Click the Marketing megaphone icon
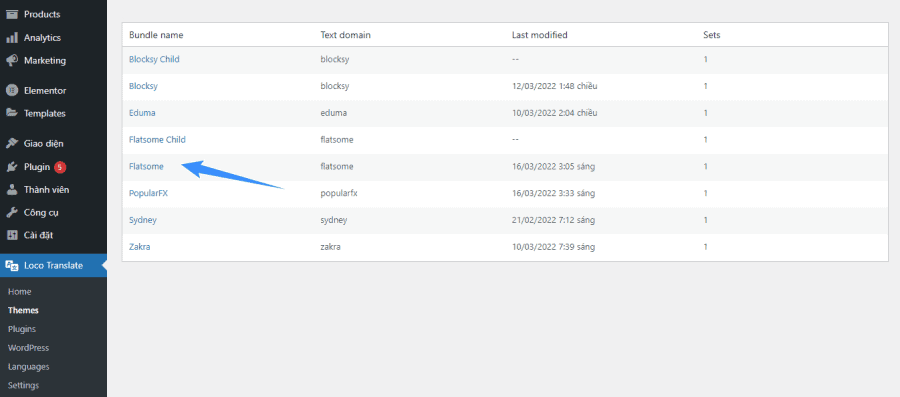 tap(11, 60)
